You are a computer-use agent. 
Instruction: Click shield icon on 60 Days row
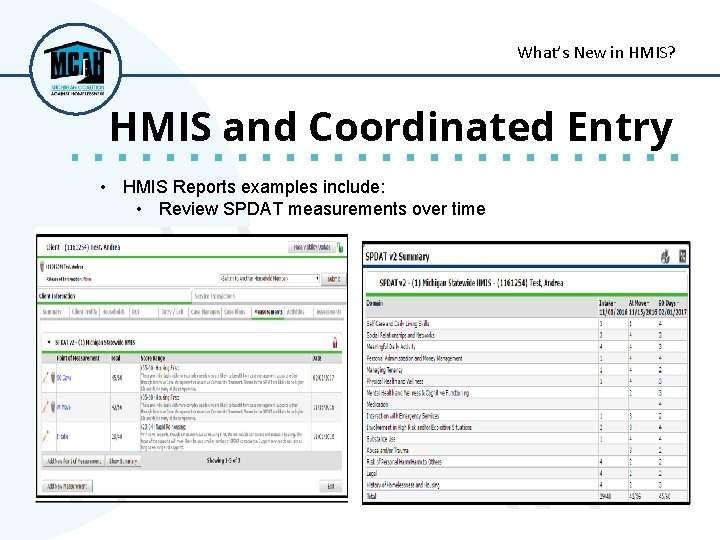53,378
